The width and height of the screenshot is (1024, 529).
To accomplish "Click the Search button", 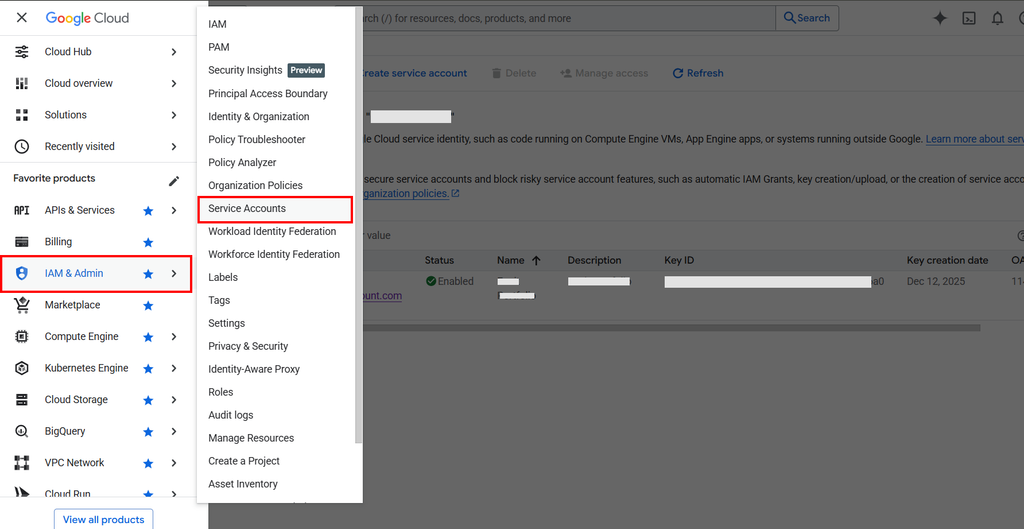I will [x=807, y=18].
